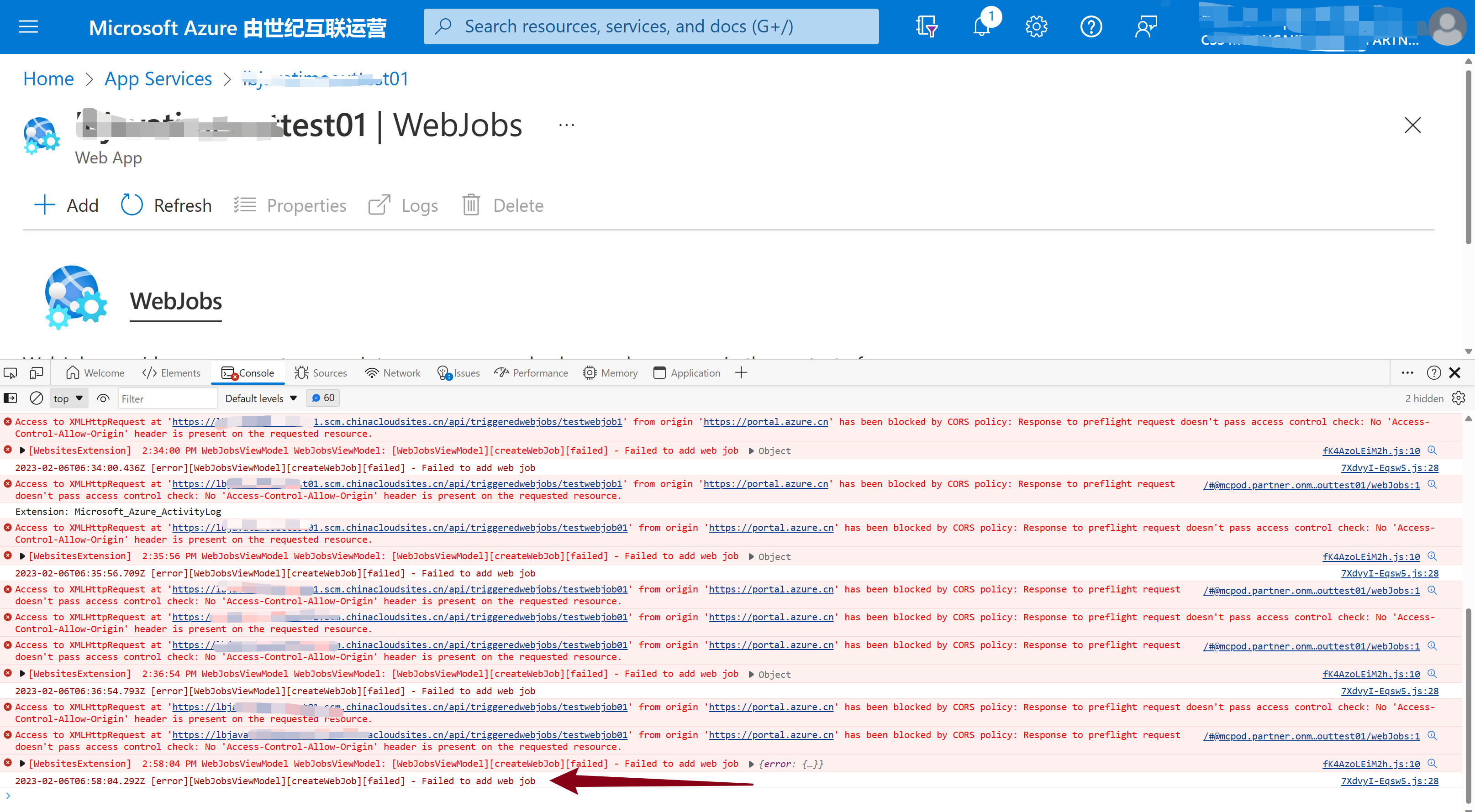Open Azure portal settings gear

click(1036, 26)
